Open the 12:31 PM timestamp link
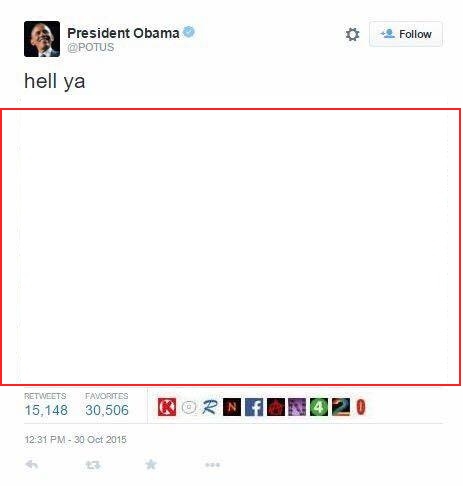The width and height of the screenshot is (463, 486). (75, 439)
